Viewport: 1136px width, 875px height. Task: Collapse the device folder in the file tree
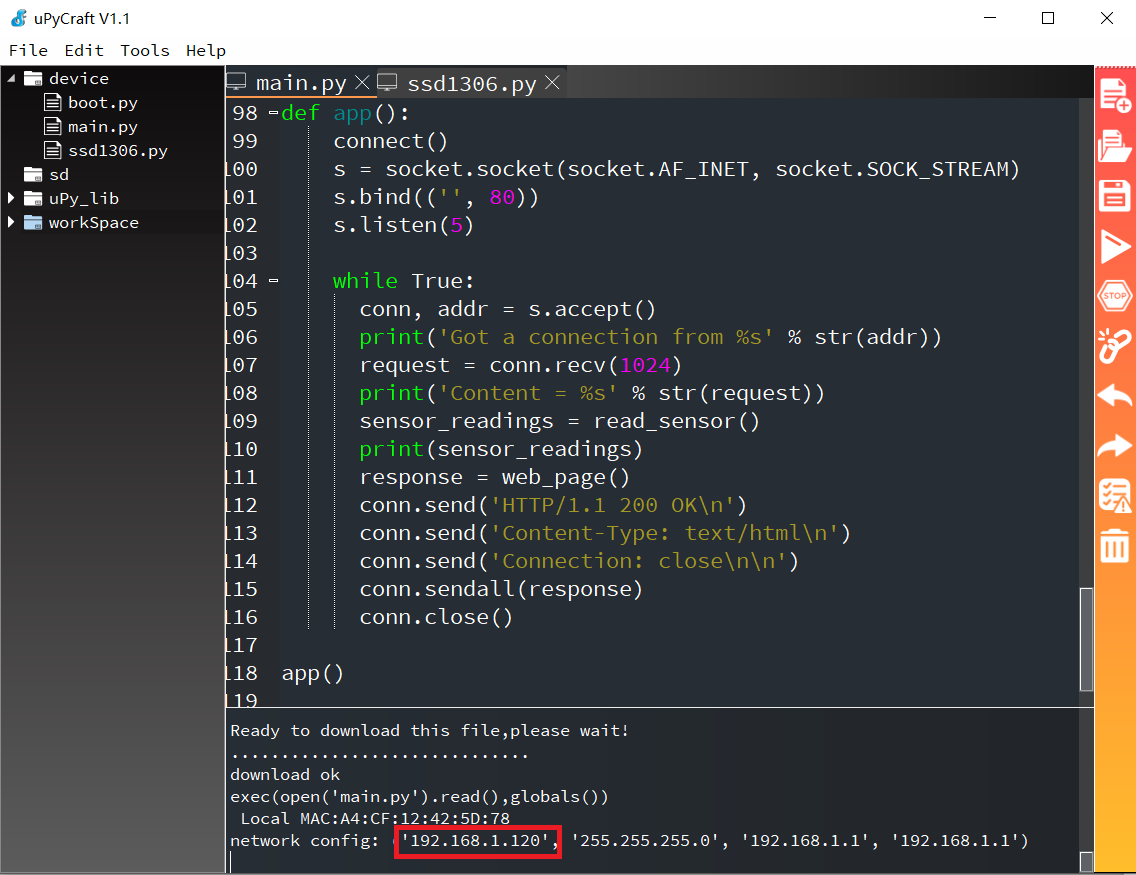coord(10,78)
